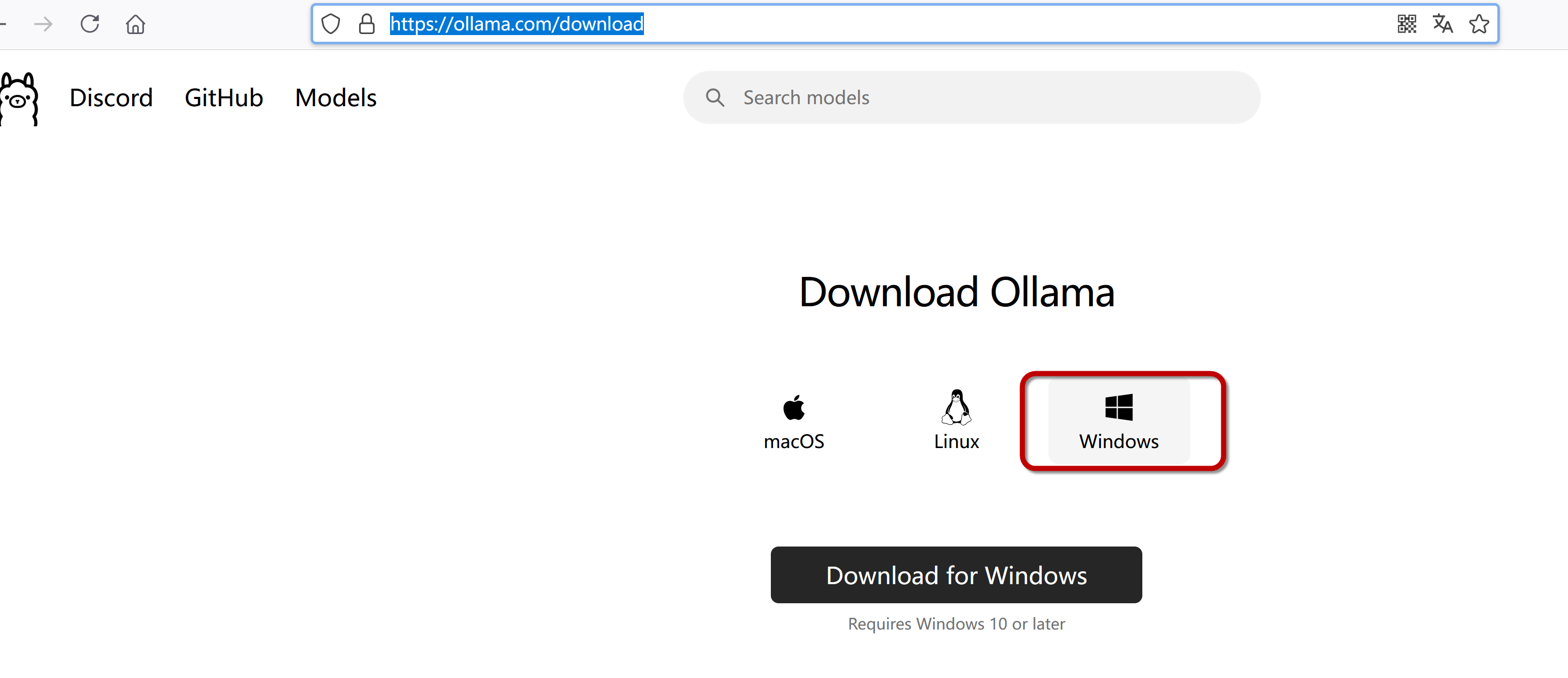Click the ollama.com/download URL in address bar
This screenshot has height=678, width=1568.
(517, 24)
